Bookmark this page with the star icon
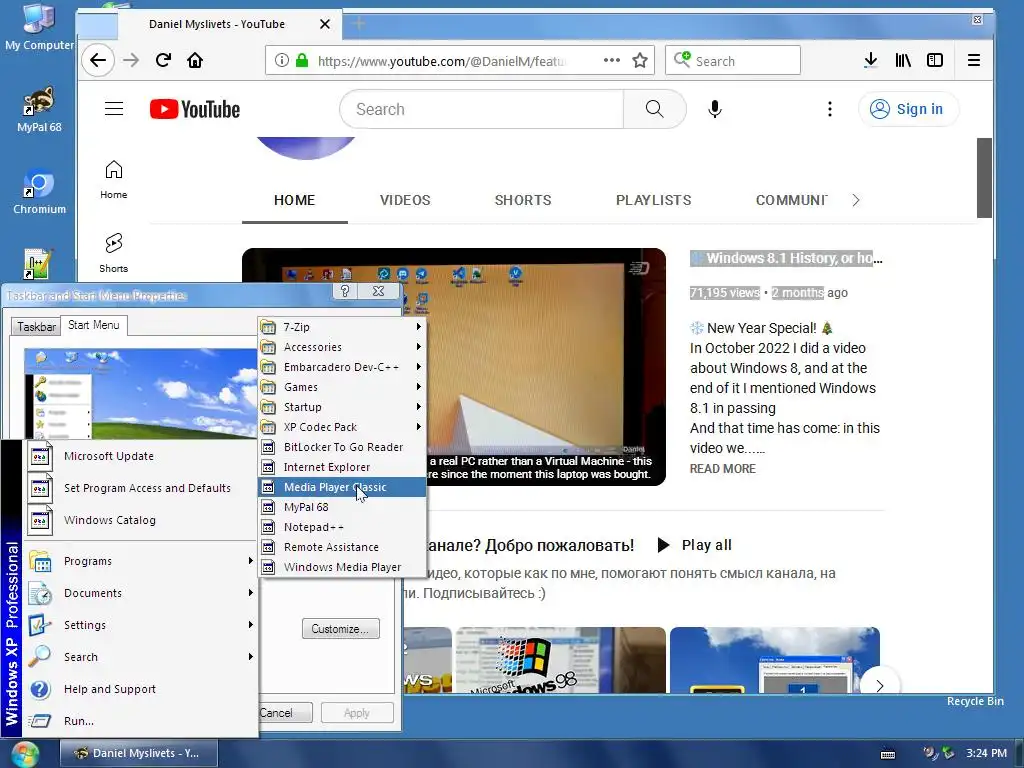Screen dimensions: 1024x768 pyautogui.click(x=640, y=61)
